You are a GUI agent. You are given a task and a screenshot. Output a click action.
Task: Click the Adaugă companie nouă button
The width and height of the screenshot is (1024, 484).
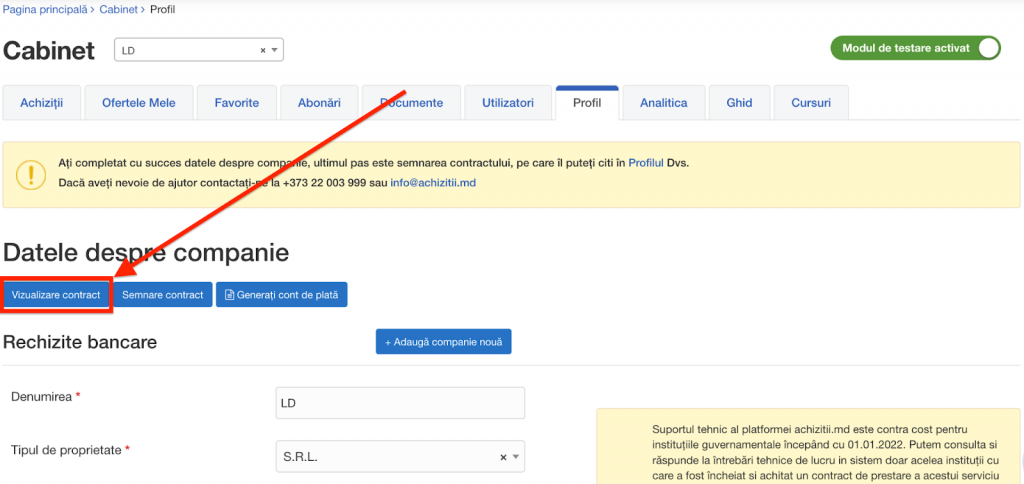[443, 342]
